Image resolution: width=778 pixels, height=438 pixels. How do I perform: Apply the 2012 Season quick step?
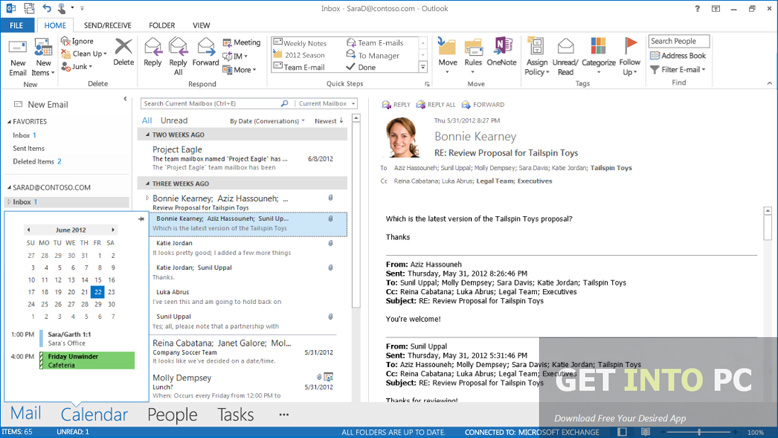click(x=299, y=55)
